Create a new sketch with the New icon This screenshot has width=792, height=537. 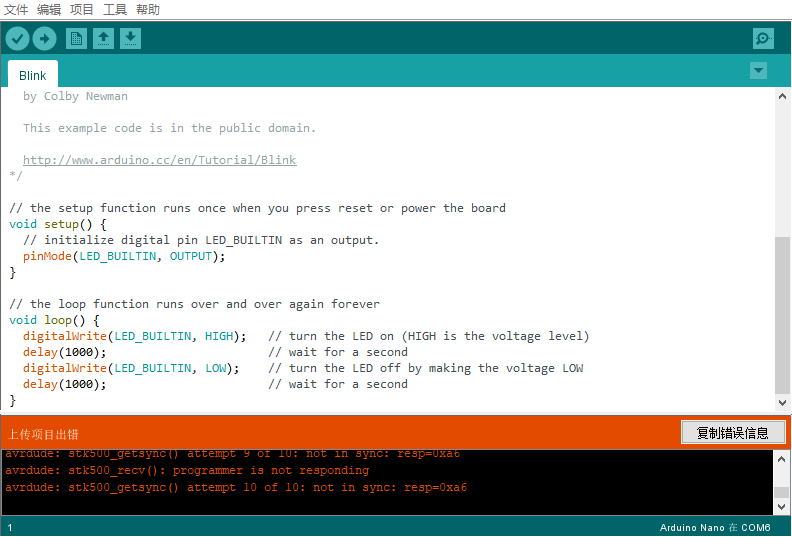click(x=76, y=39)
